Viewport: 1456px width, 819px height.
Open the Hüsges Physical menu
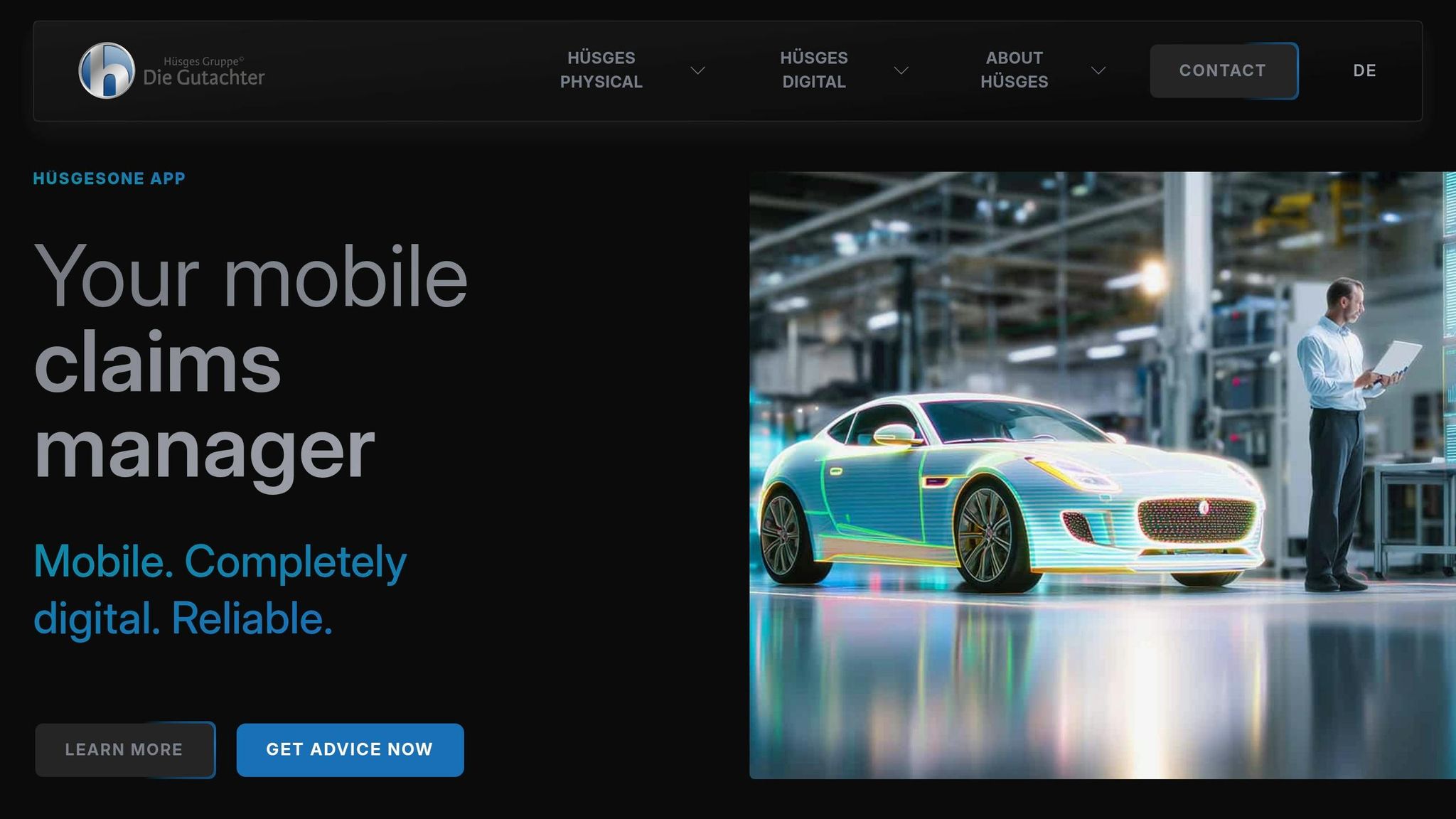[x=601, y=70]
